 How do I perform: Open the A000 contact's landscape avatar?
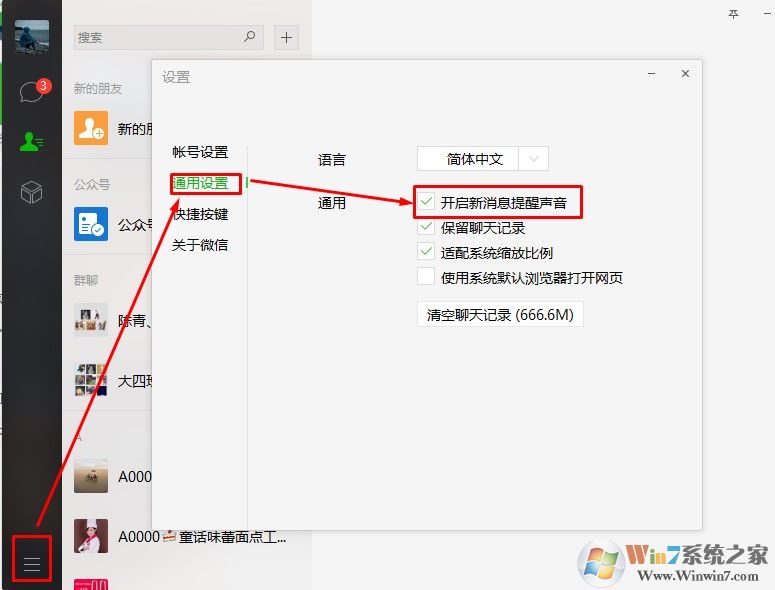91,476
